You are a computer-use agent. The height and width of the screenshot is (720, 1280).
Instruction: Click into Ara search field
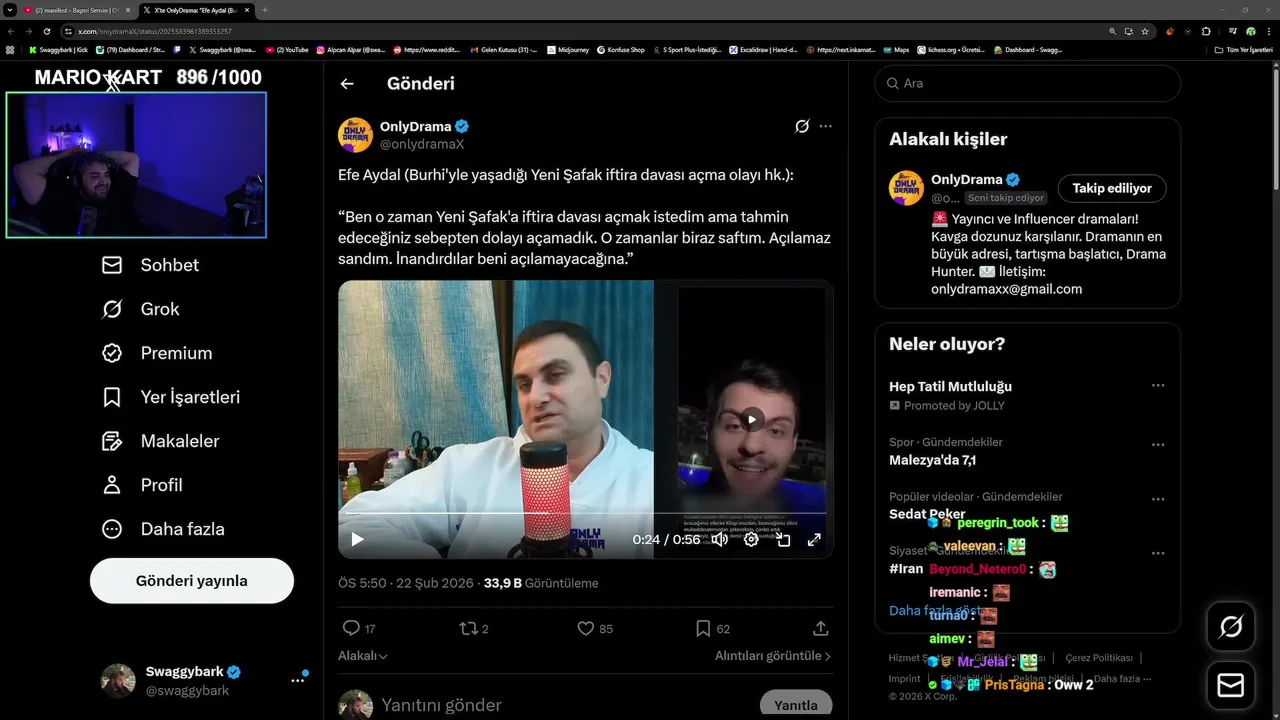pos(1028,84)
